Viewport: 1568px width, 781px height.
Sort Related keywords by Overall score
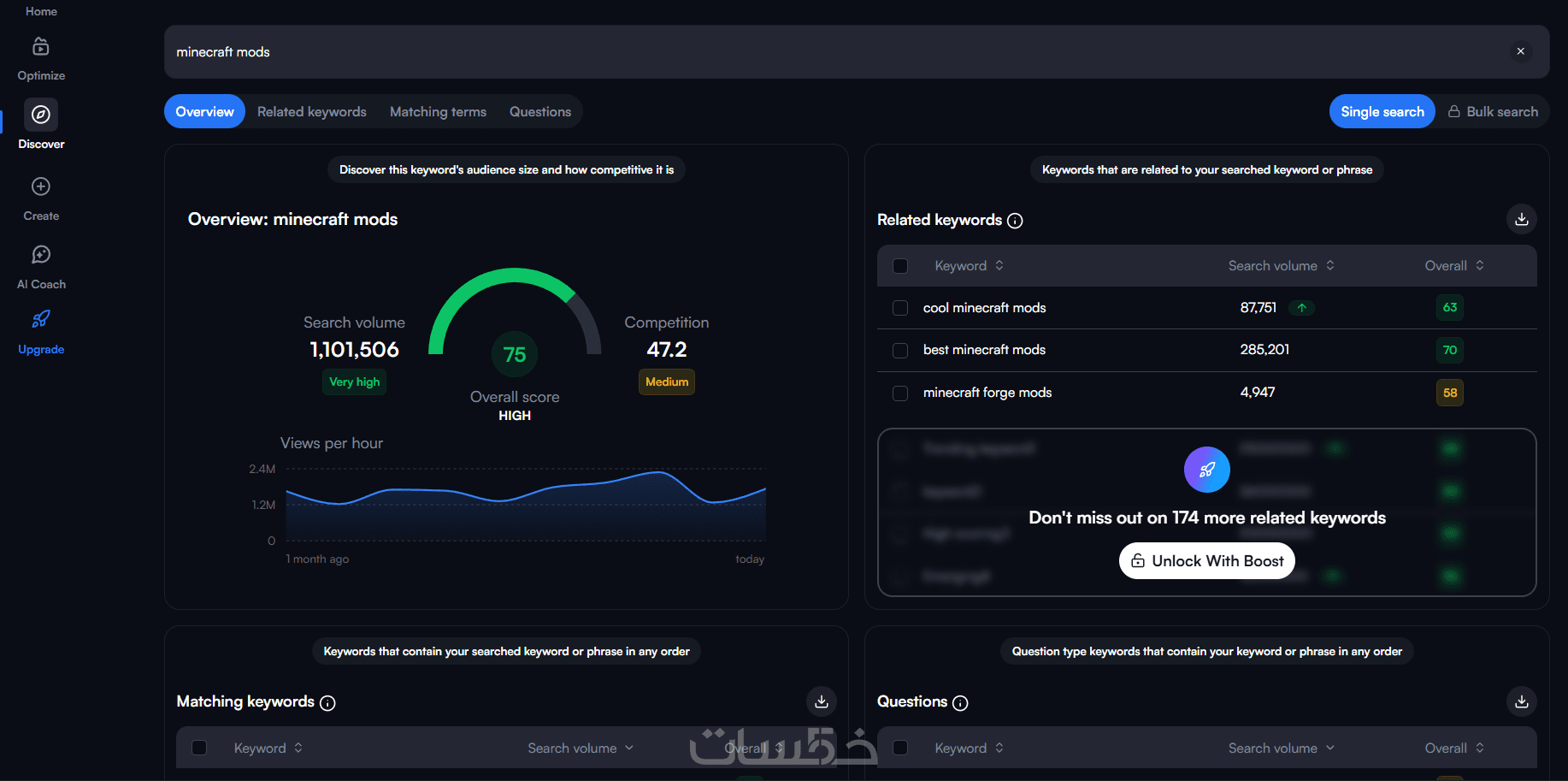pyautogui.click(x=1454, y=266)
